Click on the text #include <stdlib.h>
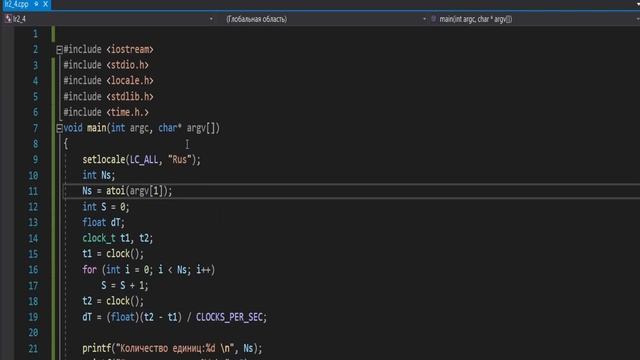 tap(109, 97)
